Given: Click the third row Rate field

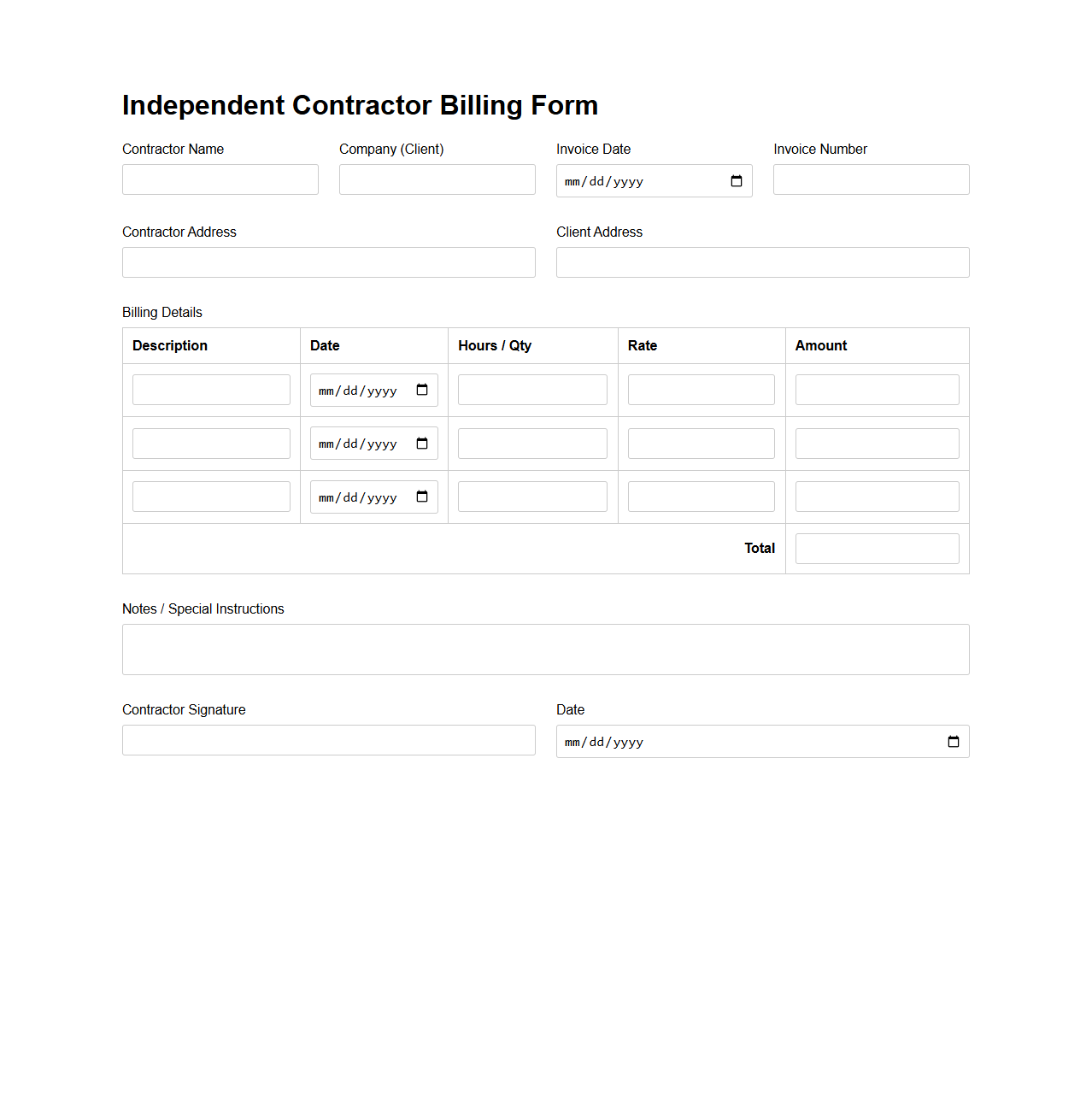Looking at the screenshot, I should point(701,497).
